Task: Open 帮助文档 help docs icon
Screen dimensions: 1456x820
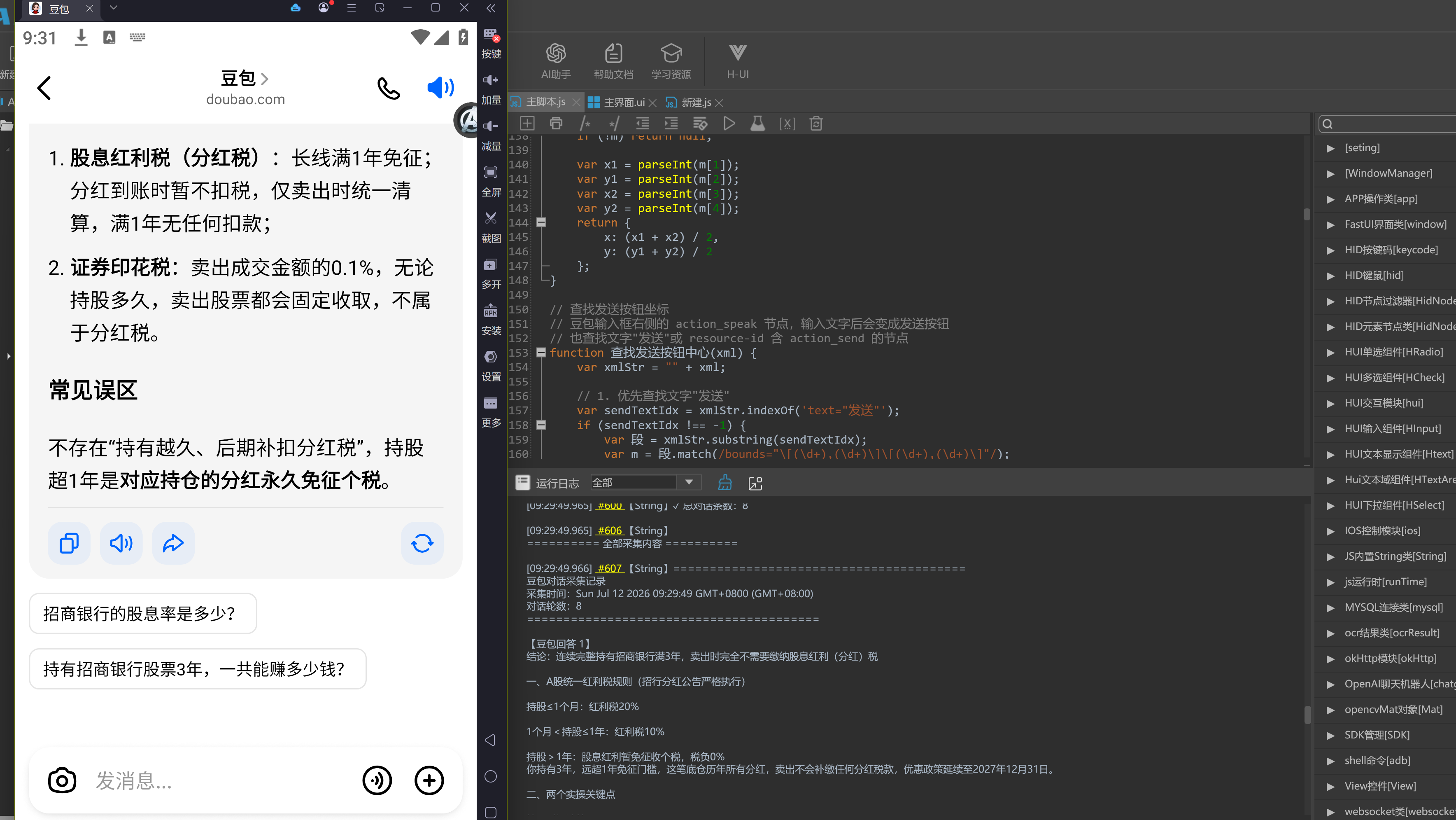Action: 613,61
